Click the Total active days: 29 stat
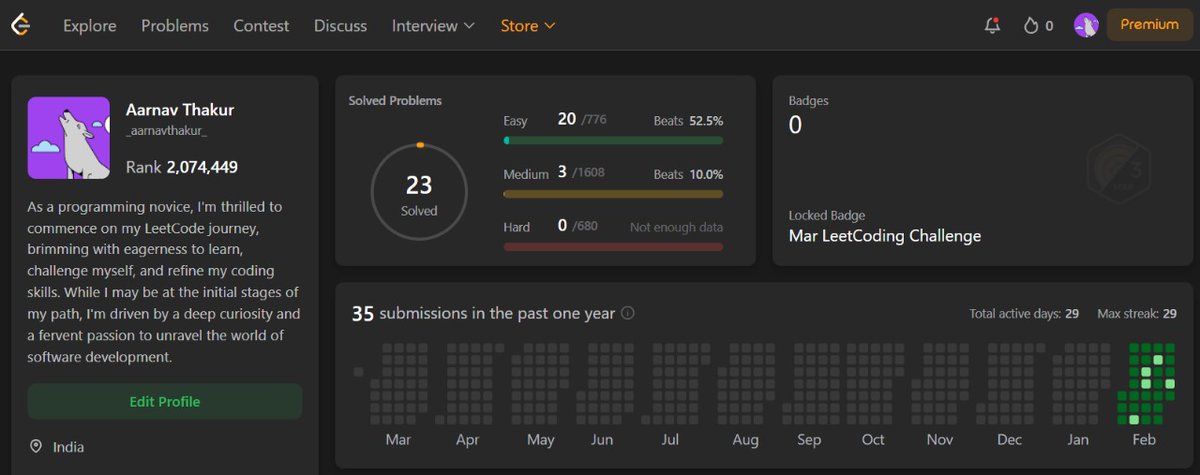The width and height of the screenshot is (1200, 475). 1024,314
